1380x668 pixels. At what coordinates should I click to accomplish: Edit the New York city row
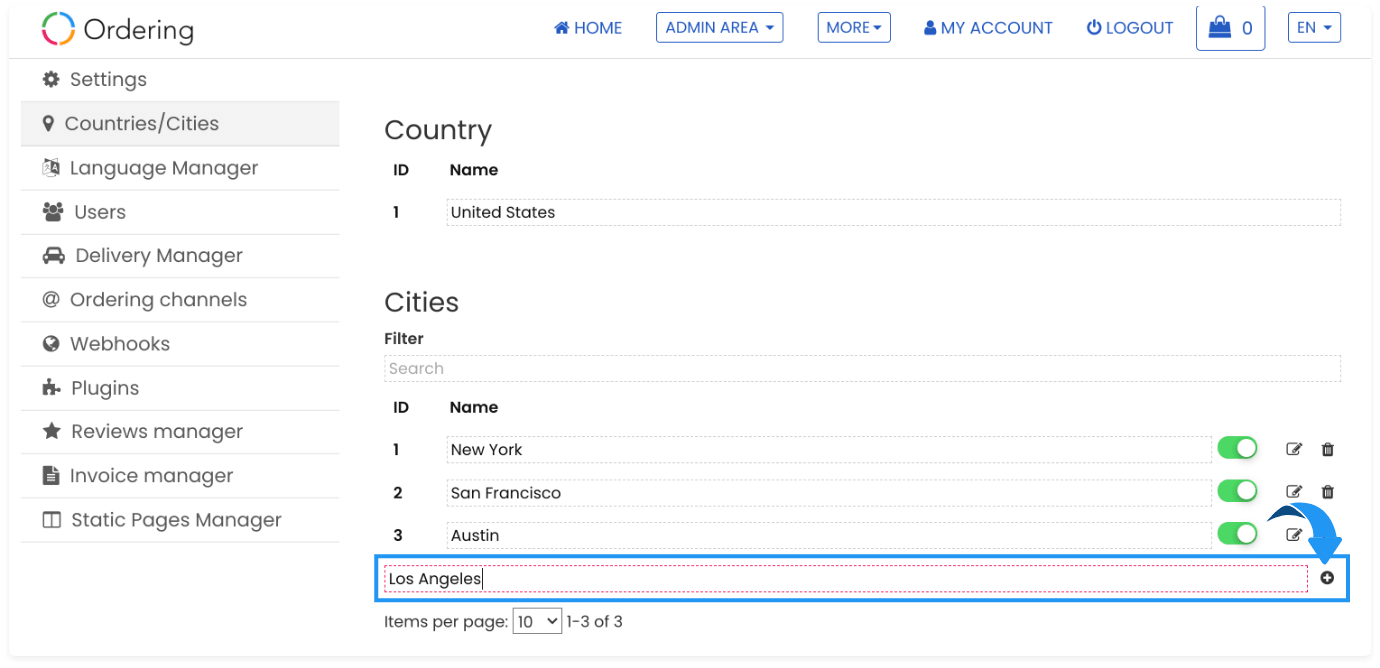coord(1294,449)
